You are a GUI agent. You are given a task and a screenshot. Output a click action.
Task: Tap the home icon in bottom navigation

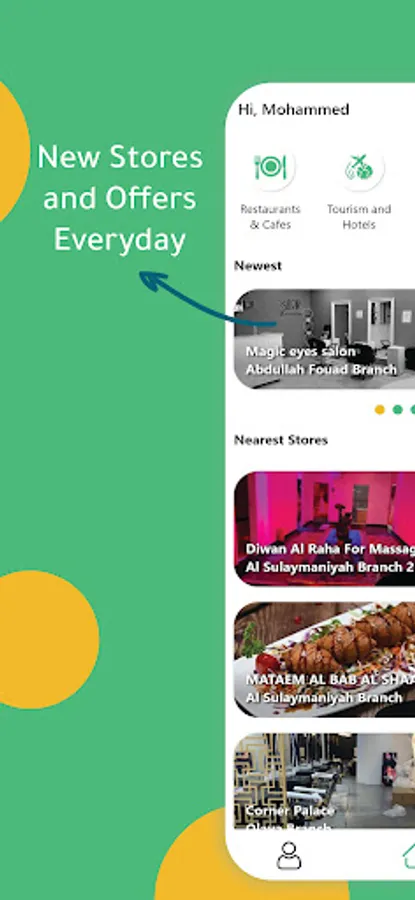point(409,855)
